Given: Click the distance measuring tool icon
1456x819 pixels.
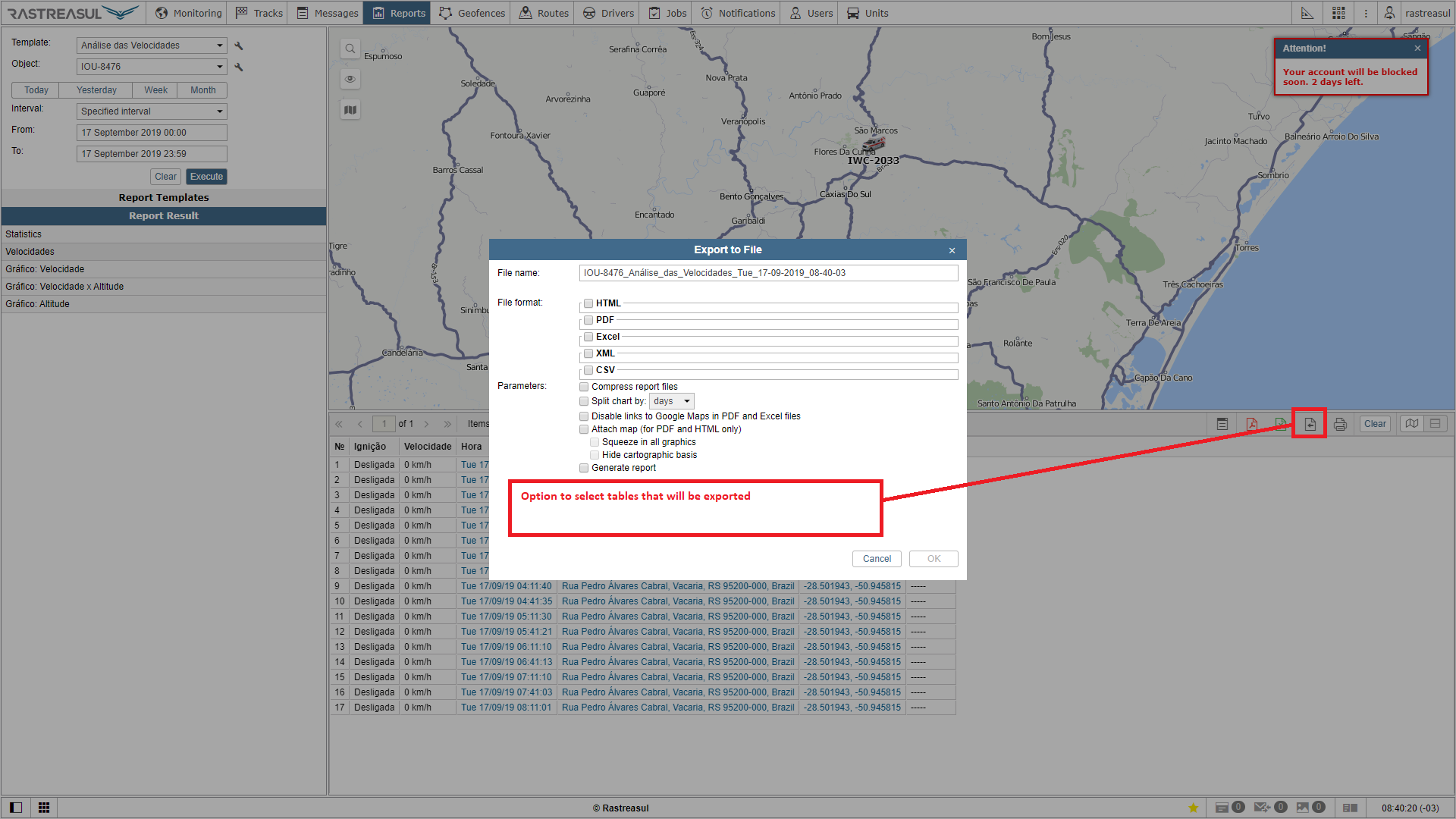Looking at the screenshot, I should coord(1307,13).
